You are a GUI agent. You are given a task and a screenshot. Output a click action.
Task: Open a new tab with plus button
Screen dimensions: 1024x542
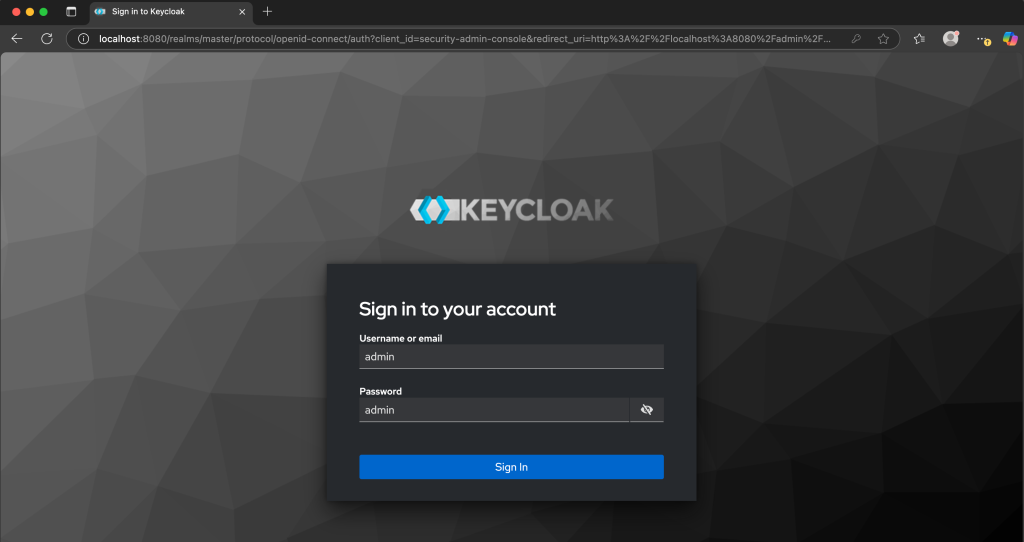tap(267, 12)
